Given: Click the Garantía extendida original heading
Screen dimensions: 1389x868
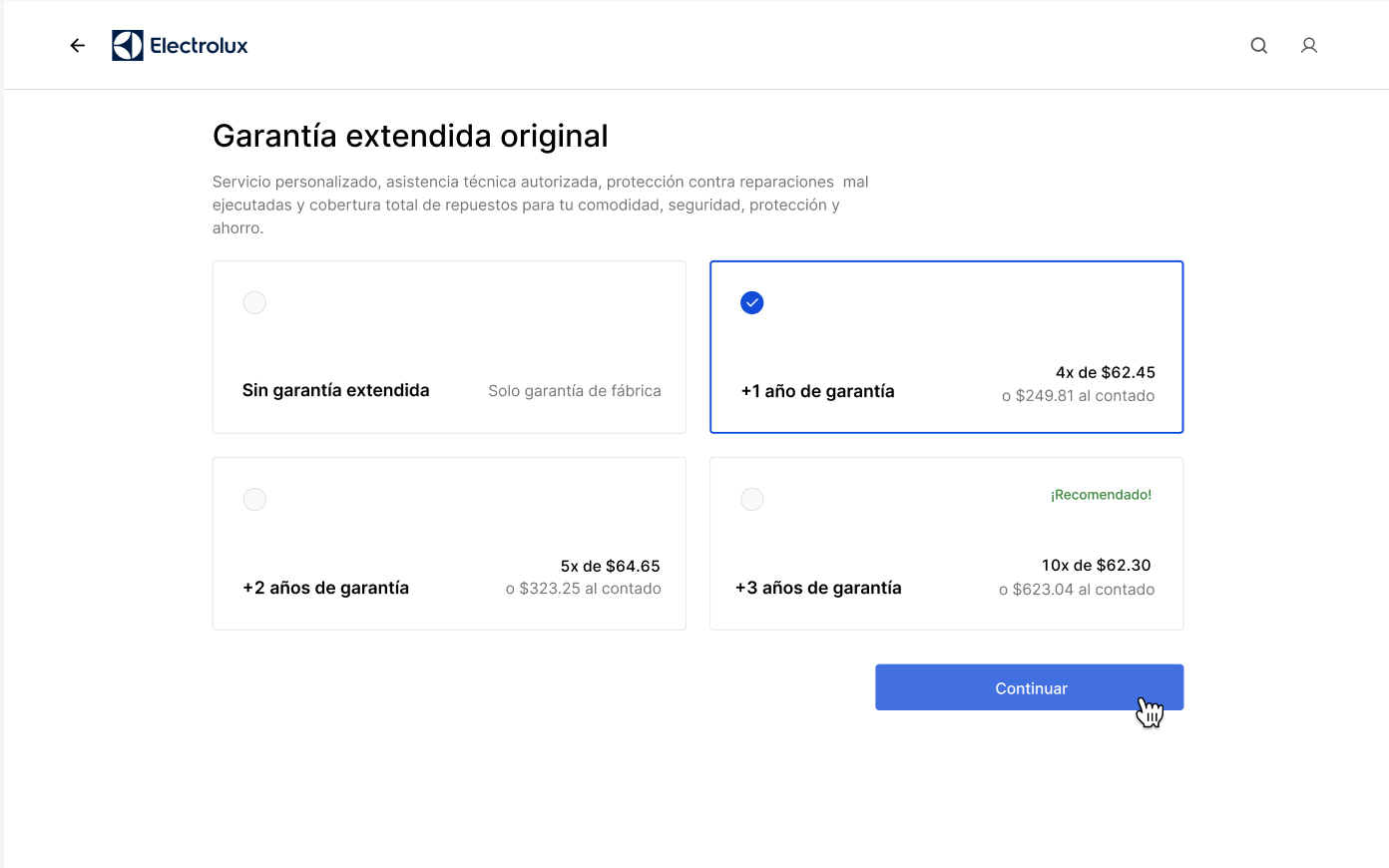Looking at the screenshot, I should tap(410, 135).
